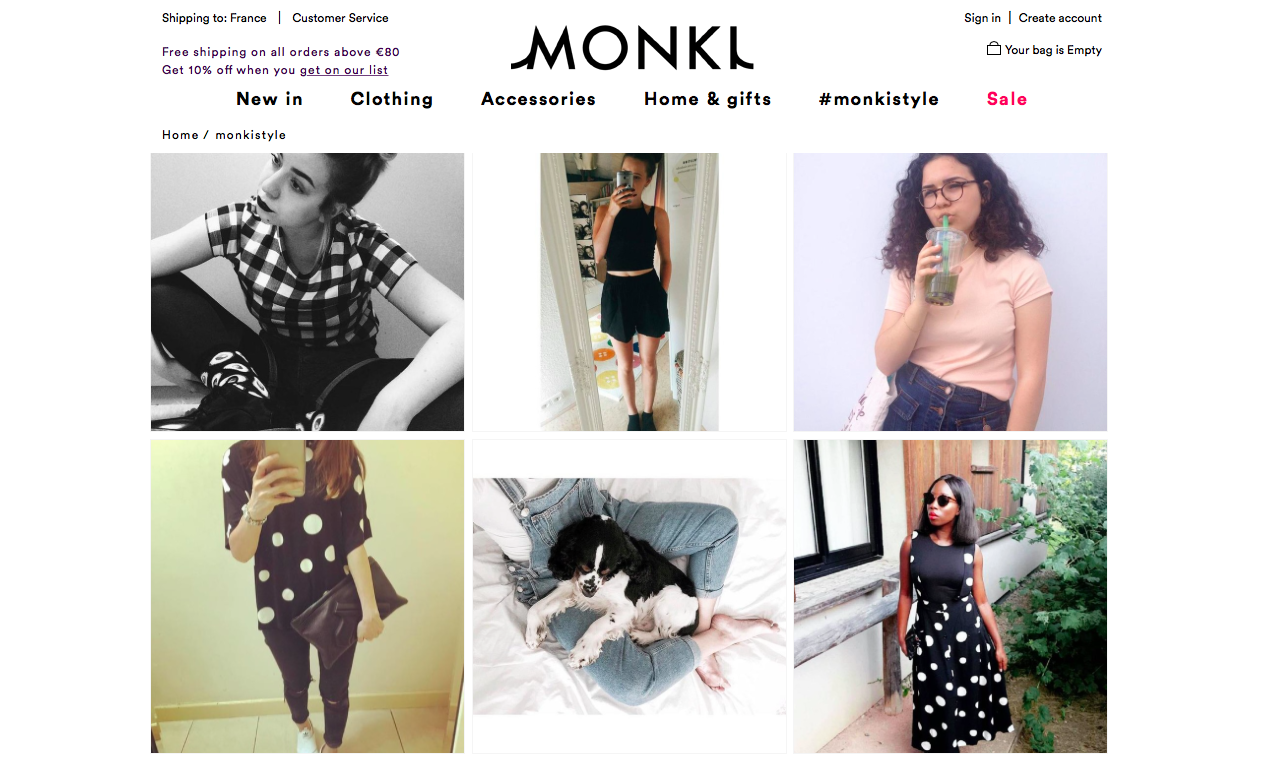The height and width of the screenshot is (757, 1263).
Task: Open Customer Service page
Action: [340, 18]
